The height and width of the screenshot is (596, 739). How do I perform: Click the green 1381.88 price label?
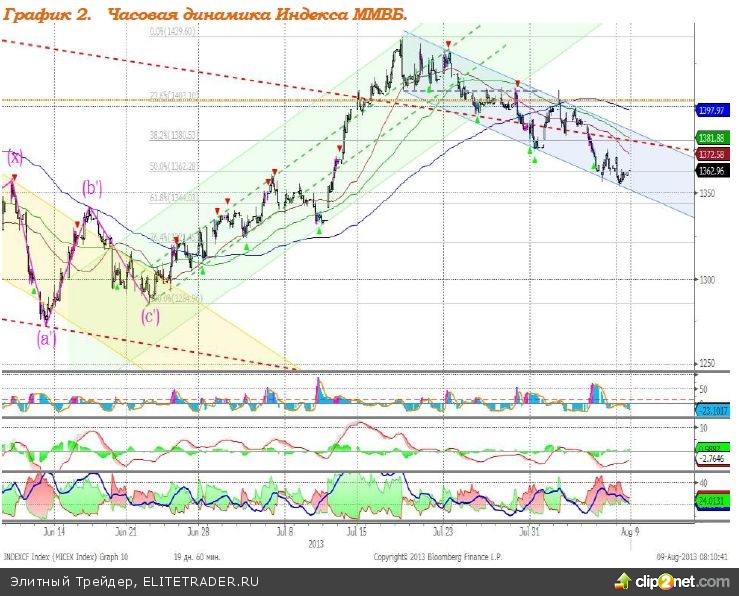pos(712,138)
